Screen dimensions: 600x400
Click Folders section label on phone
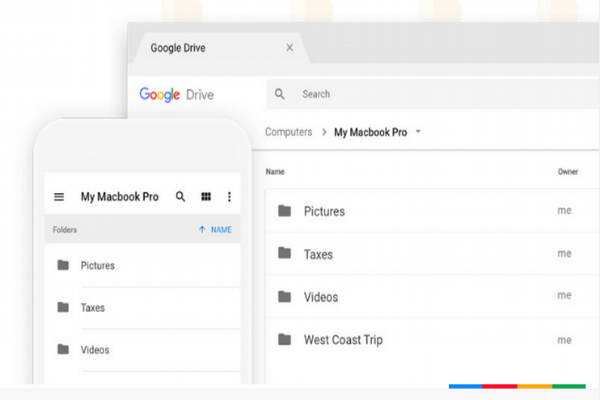coord(65,230)
